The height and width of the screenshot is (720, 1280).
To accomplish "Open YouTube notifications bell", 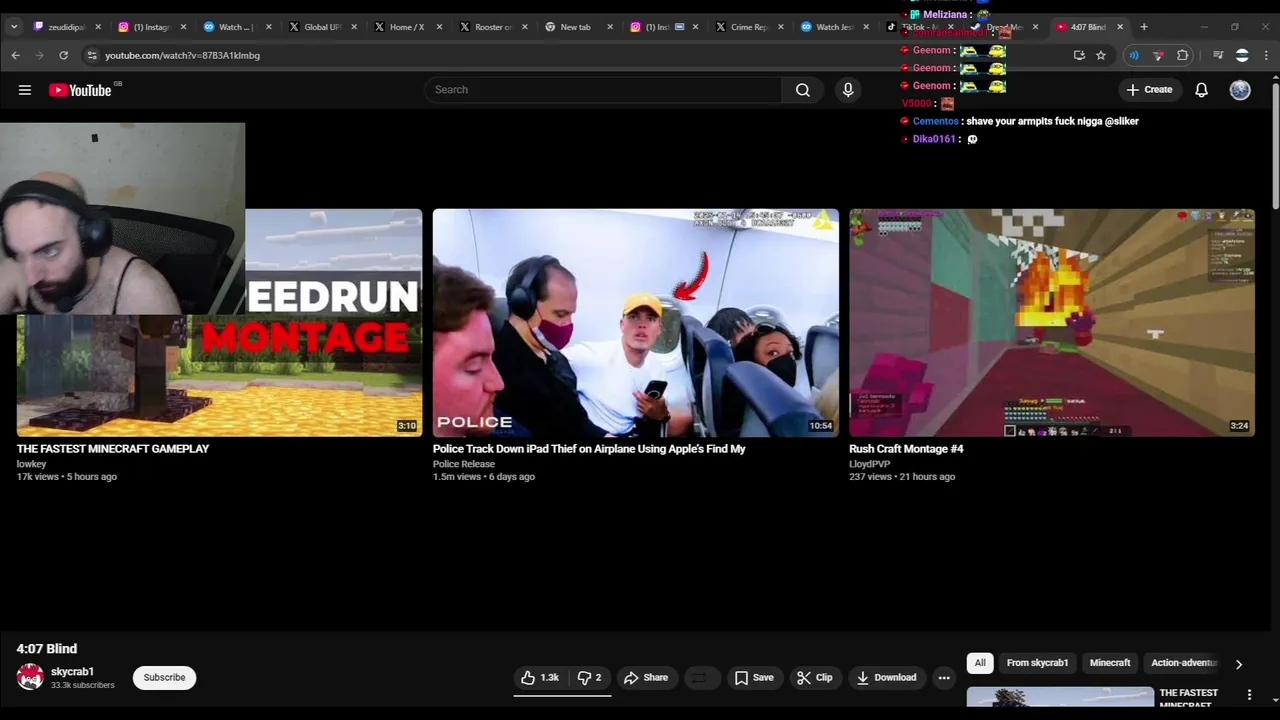I will coord(1201,90).
